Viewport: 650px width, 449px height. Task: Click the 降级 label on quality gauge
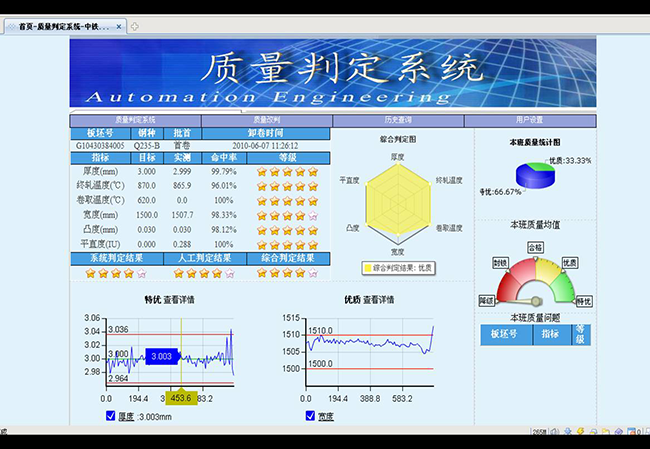click(486, 301)
